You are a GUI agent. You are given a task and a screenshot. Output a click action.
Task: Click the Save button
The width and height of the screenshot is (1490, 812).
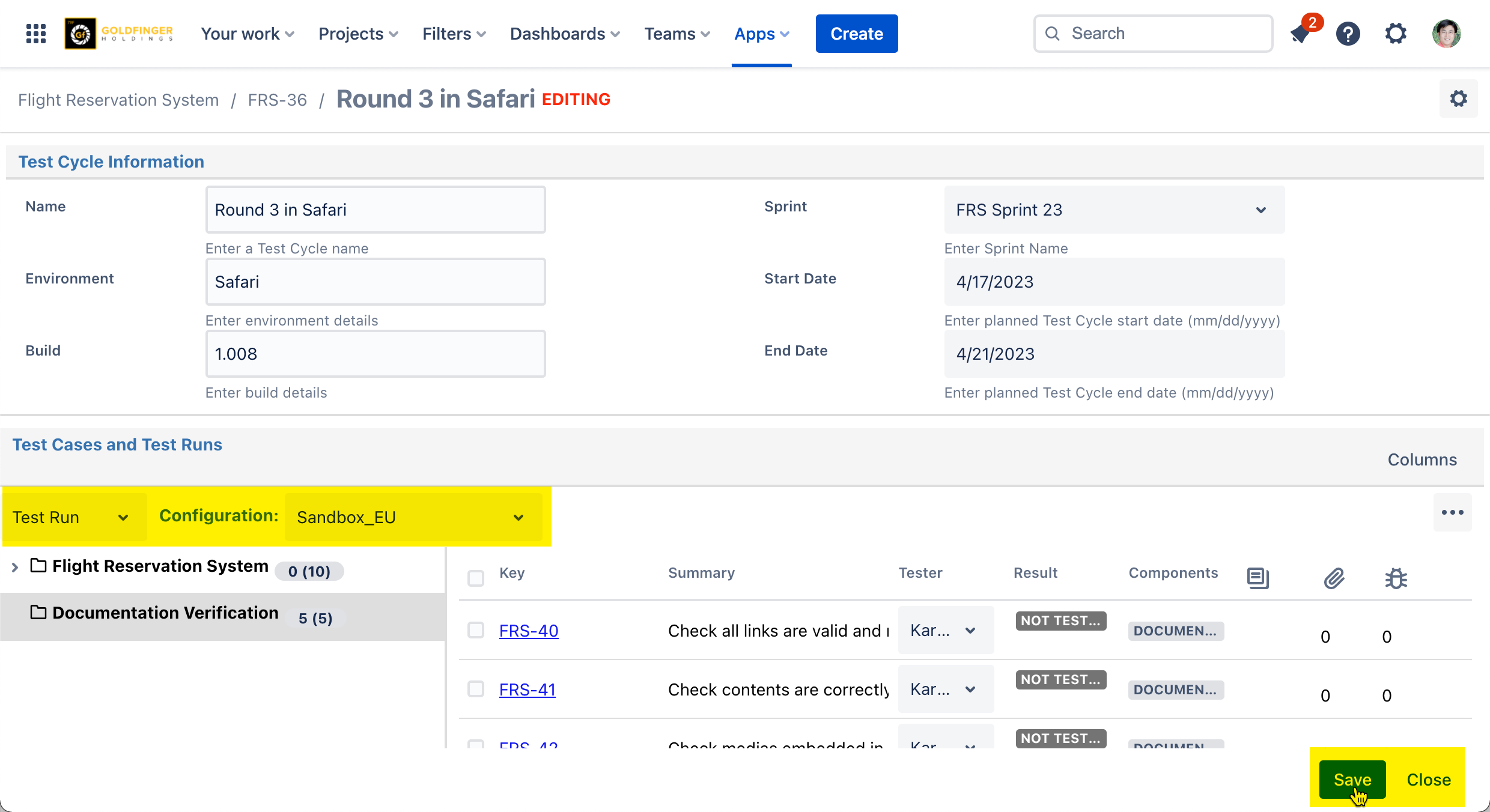(x=1352, y=780)
